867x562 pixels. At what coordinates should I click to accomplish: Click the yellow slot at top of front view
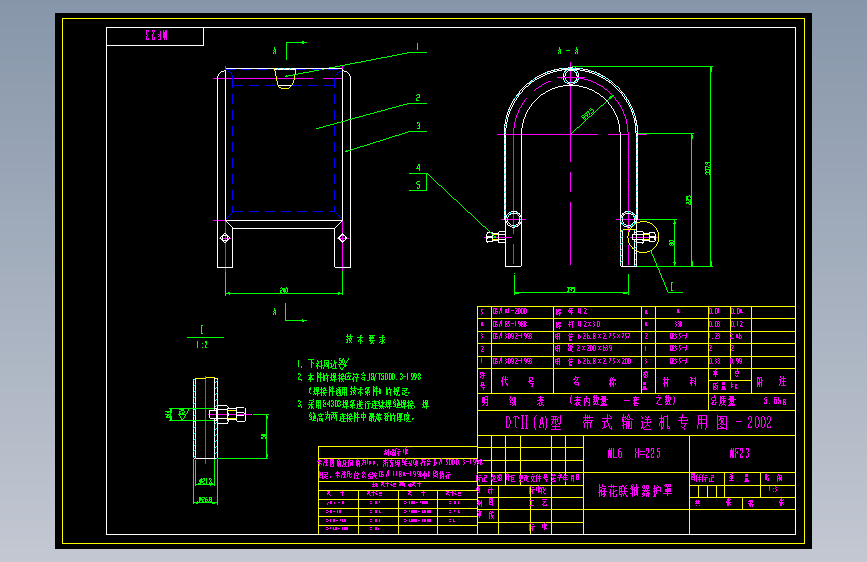[x=285, y=79]
